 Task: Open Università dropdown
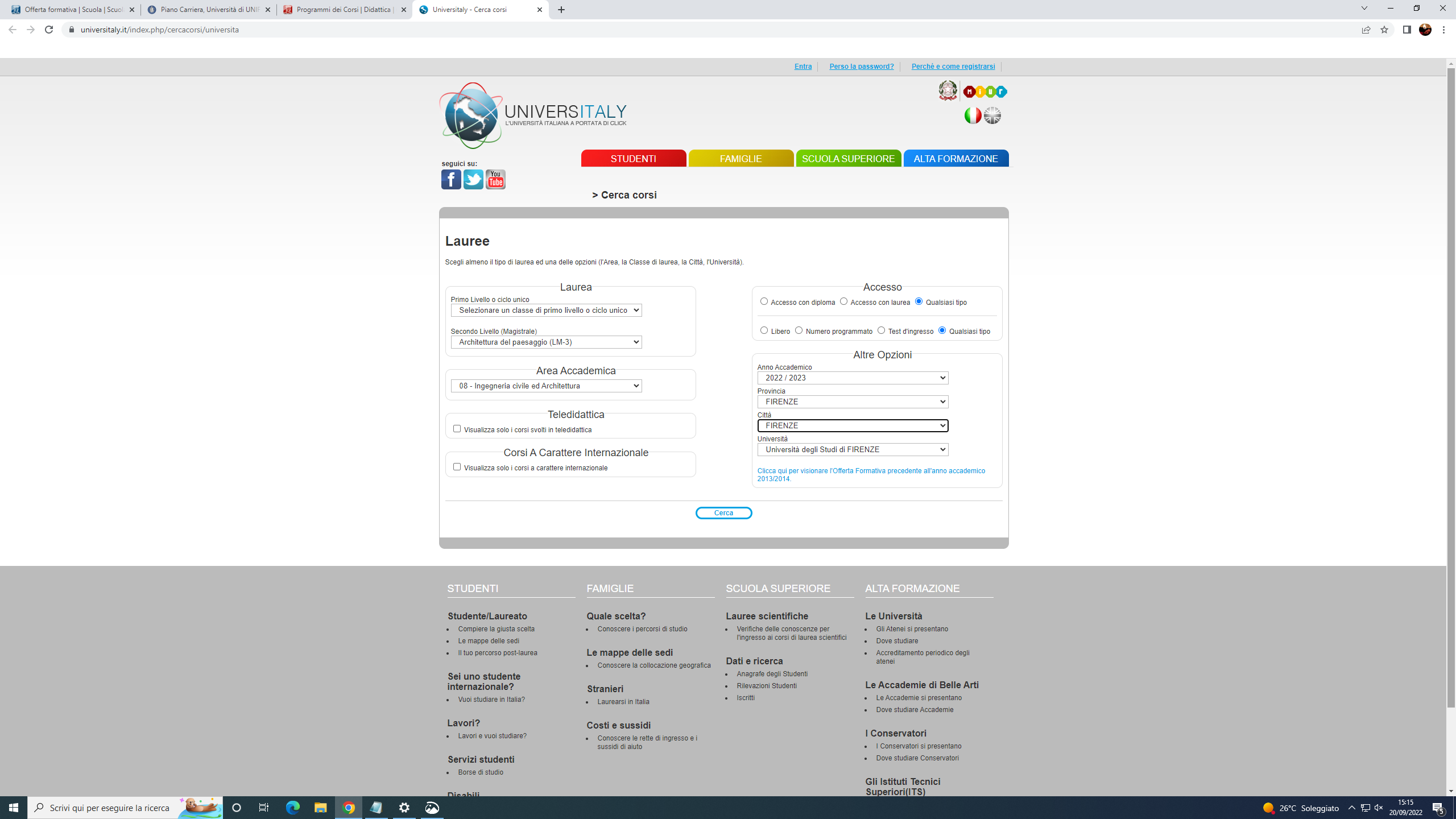(x=853, y=450)
